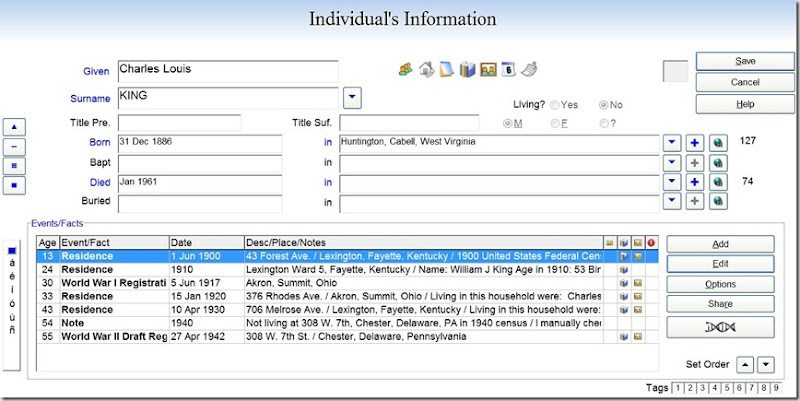
Task: Click the up-triangle button on the left edge
Action: [x=14, y=127]
